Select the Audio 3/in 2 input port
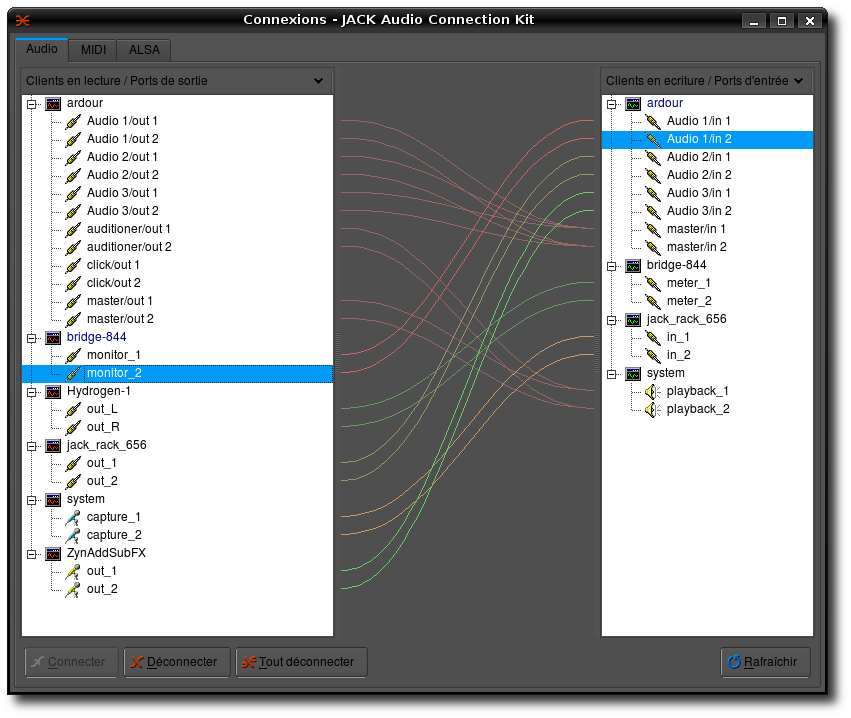Image resolution: width=851 pixels, height=718 pixels. coord(699,211)
